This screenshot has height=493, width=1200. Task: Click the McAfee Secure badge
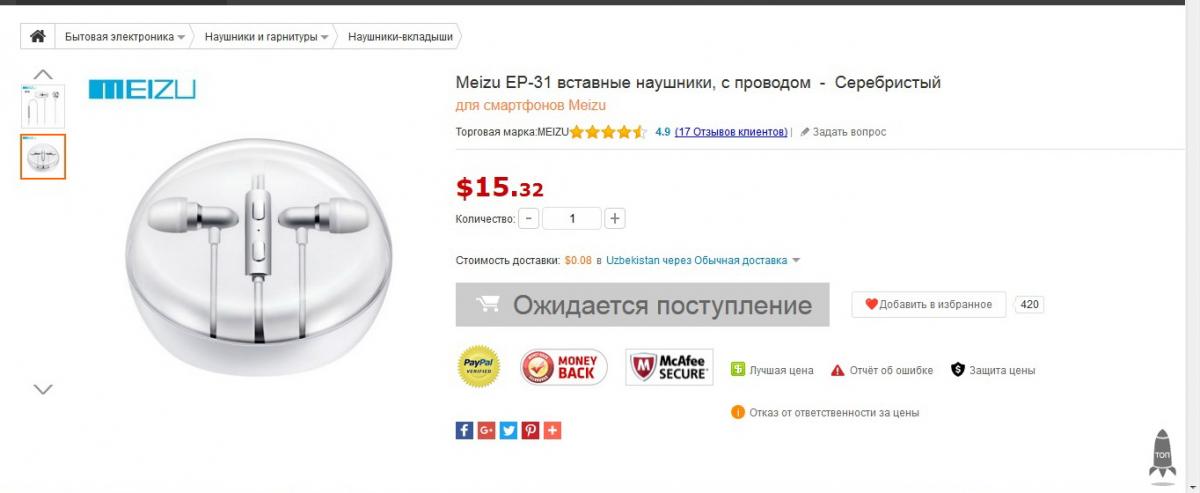tap(668, 367)
